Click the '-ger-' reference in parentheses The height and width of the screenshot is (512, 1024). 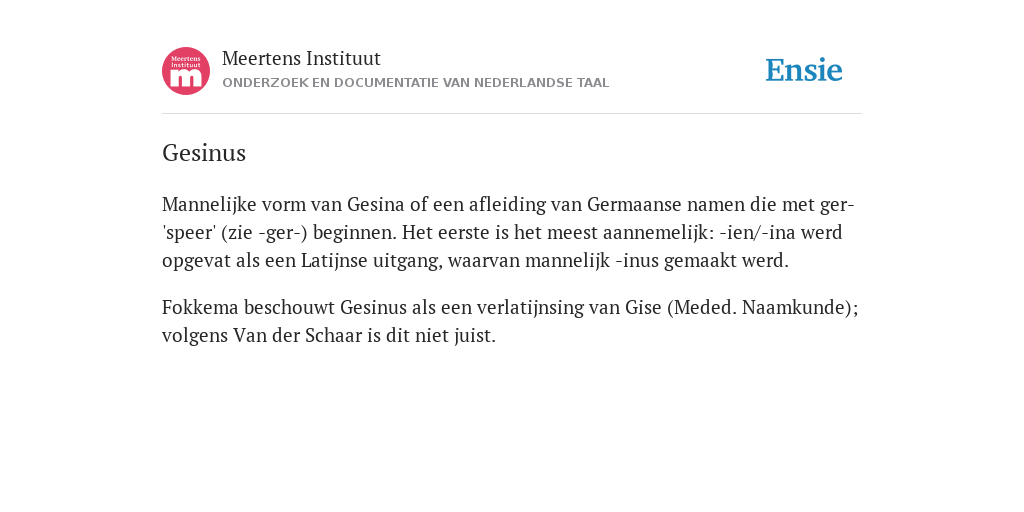pyautogui.click(x=283, y=232)
